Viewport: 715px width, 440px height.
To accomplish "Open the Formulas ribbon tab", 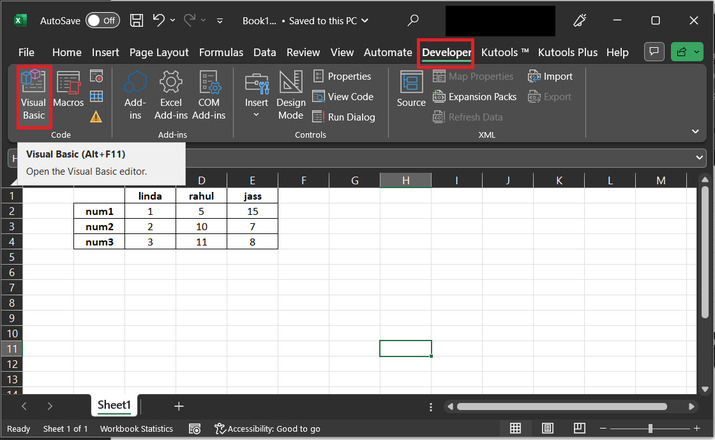I will 220,52.
